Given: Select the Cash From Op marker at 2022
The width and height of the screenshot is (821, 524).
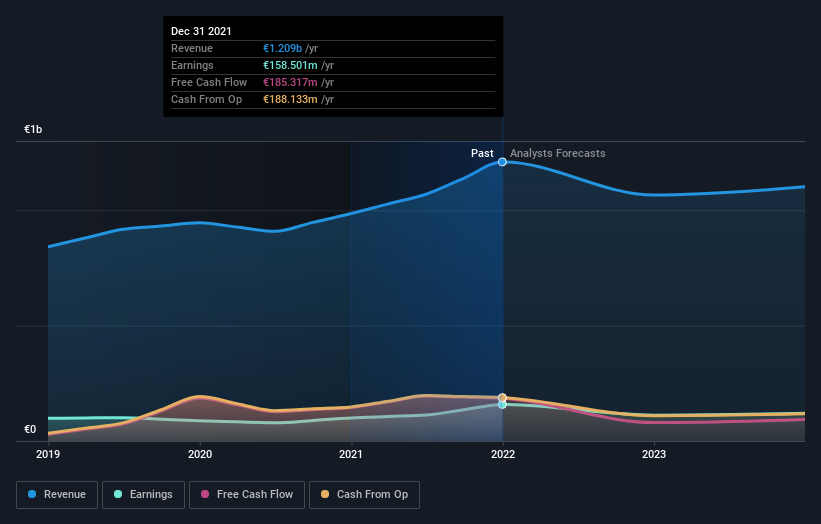Looking at the screenshot, I should point(502,398).
